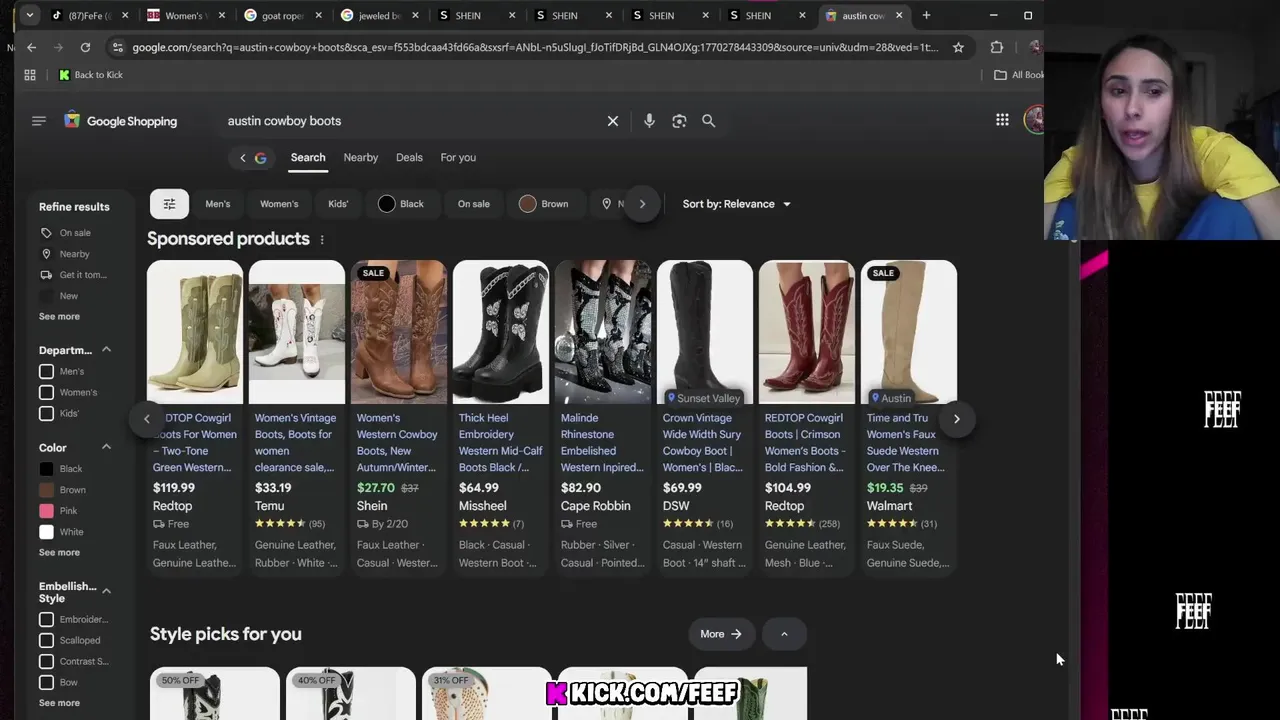Show next sponsored products arrow

[x=956, y=419]
